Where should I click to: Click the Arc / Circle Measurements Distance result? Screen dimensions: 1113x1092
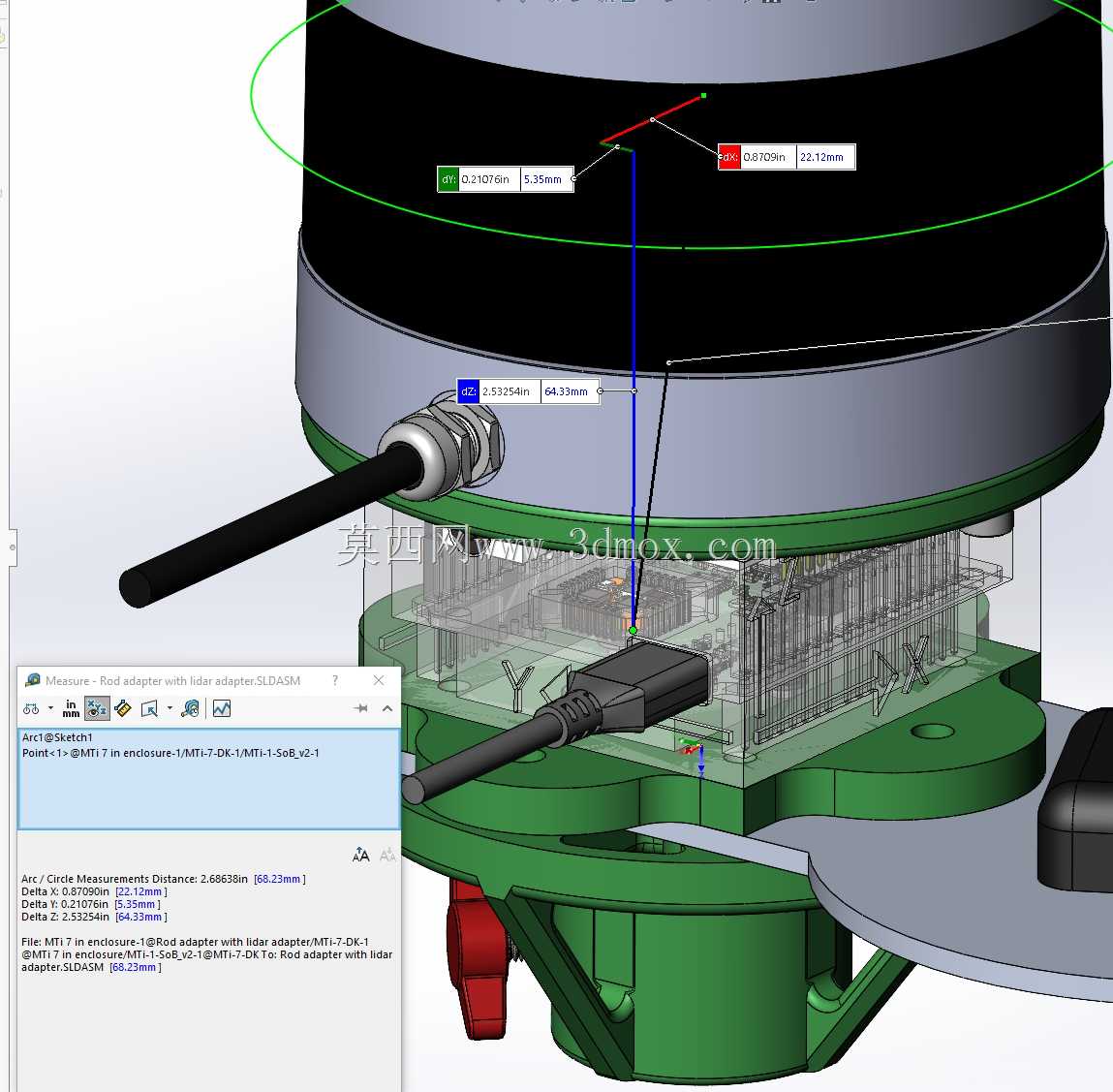tap(164, 879)
